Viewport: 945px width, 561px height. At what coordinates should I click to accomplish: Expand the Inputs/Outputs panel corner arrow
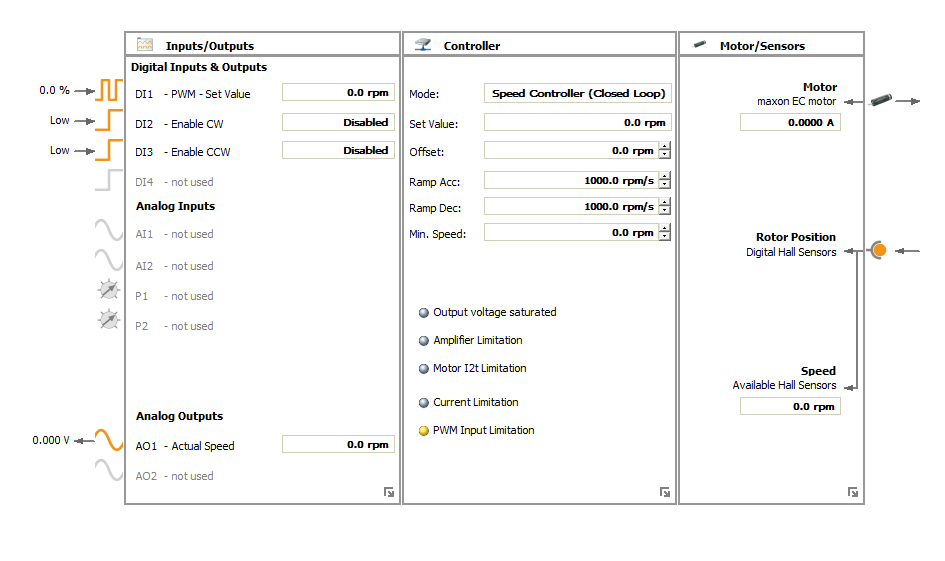click(388, 492)
